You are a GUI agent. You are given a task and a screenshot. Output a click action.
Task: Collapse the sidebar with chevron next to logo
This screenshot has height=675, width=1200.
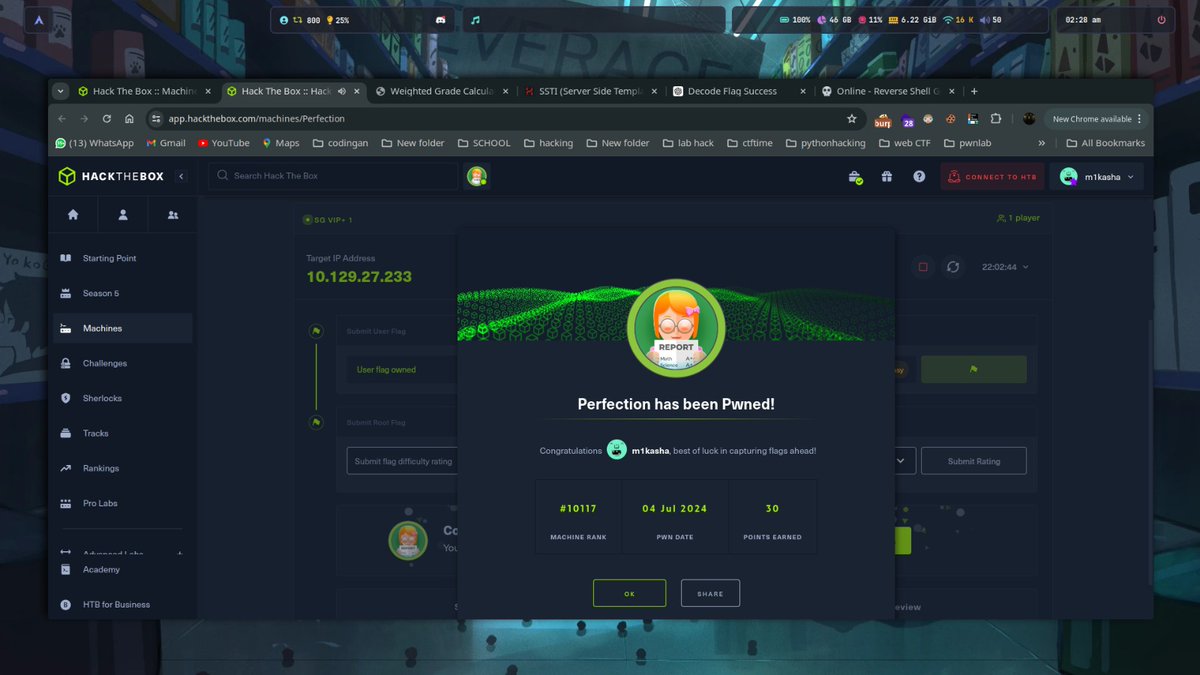pos(181,176)
